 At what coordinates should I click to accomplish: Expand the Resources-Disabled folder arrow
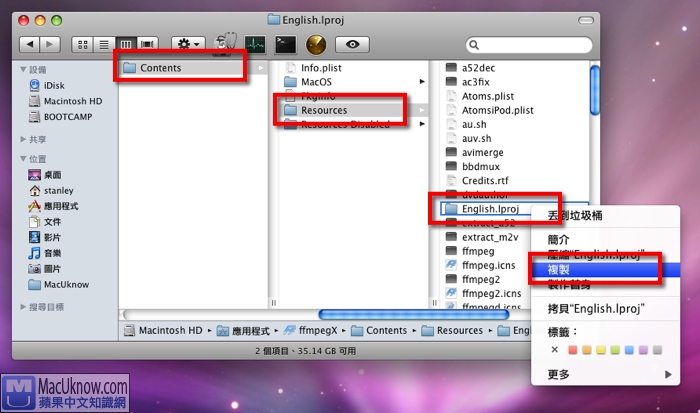click(x=422, y=124)
